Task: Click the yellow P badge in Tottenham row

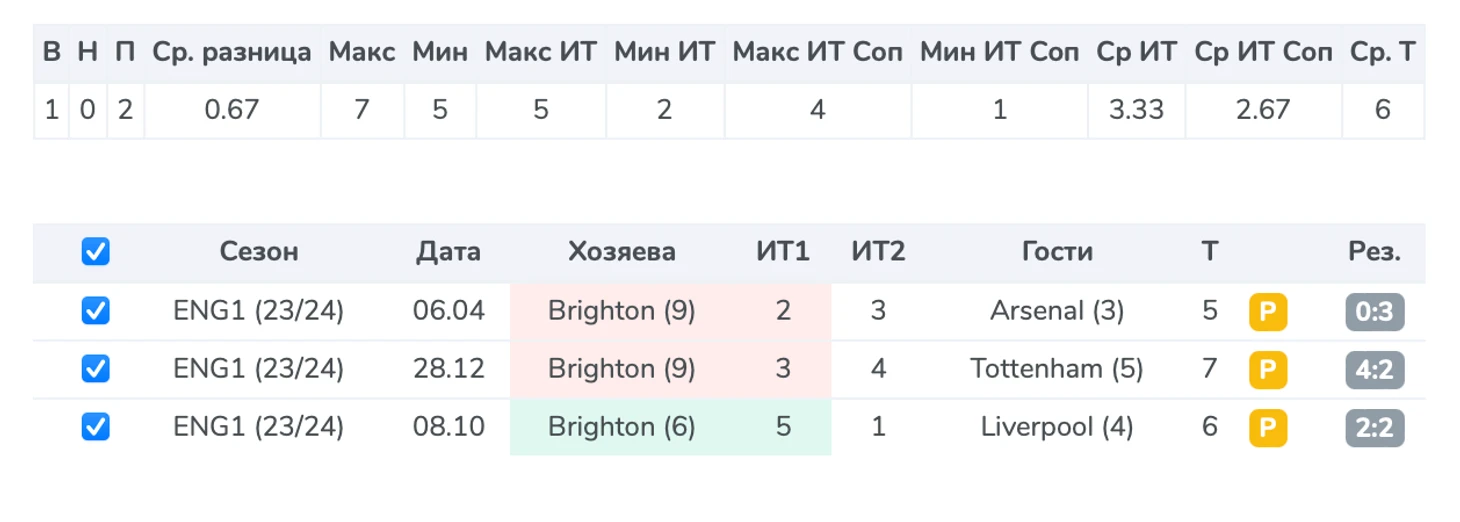Action: coord(1267,370)
